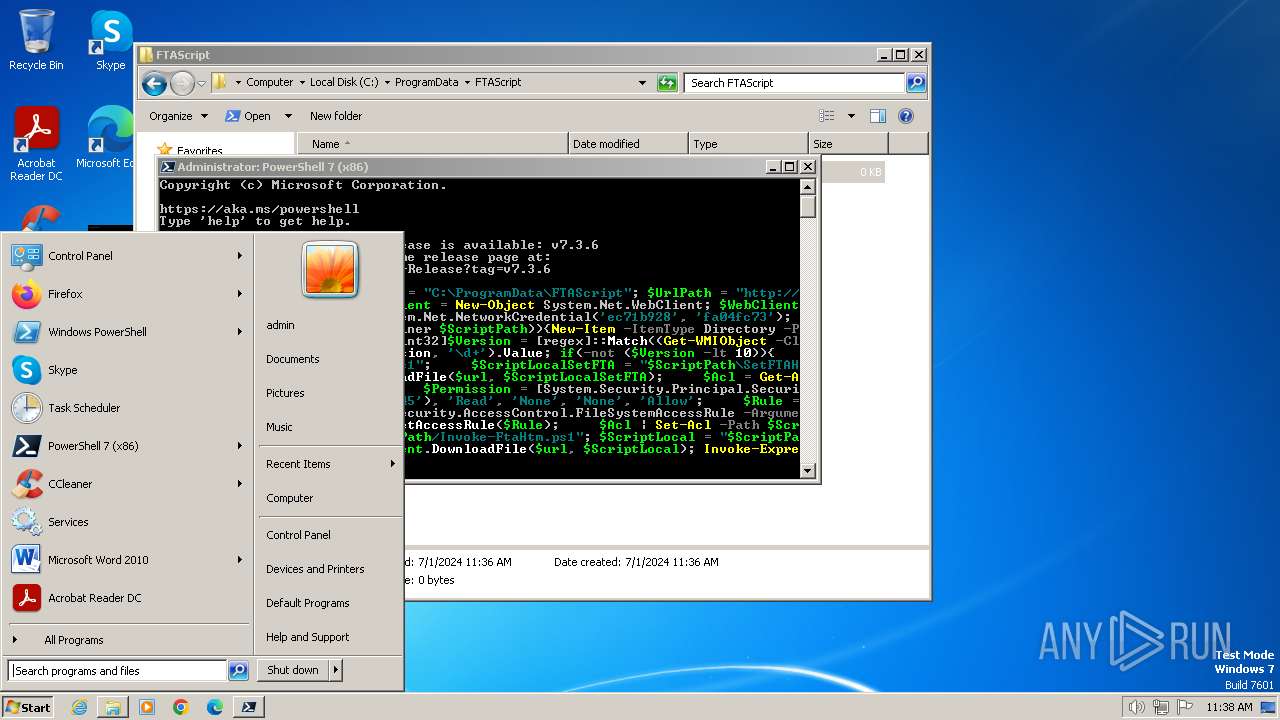Open Task Scheduler from Start menu

[x=127, y=408]
